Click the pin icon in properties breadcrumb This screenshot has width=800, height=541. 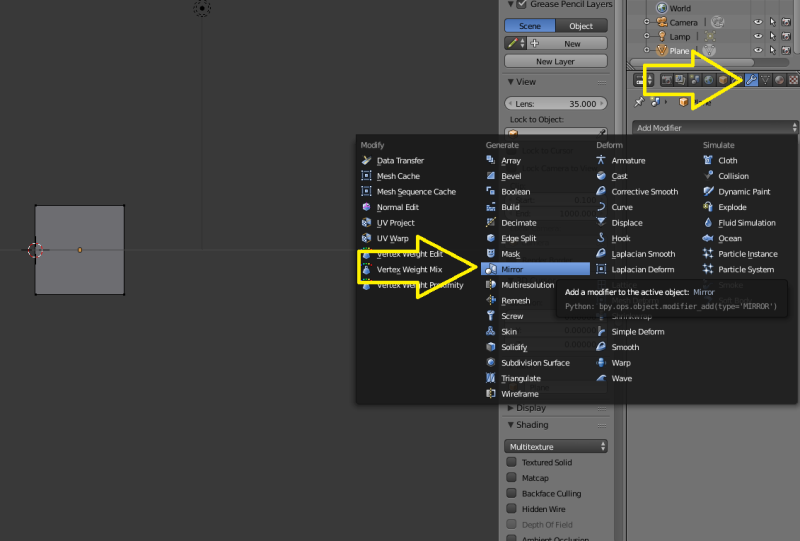point(639,102)
